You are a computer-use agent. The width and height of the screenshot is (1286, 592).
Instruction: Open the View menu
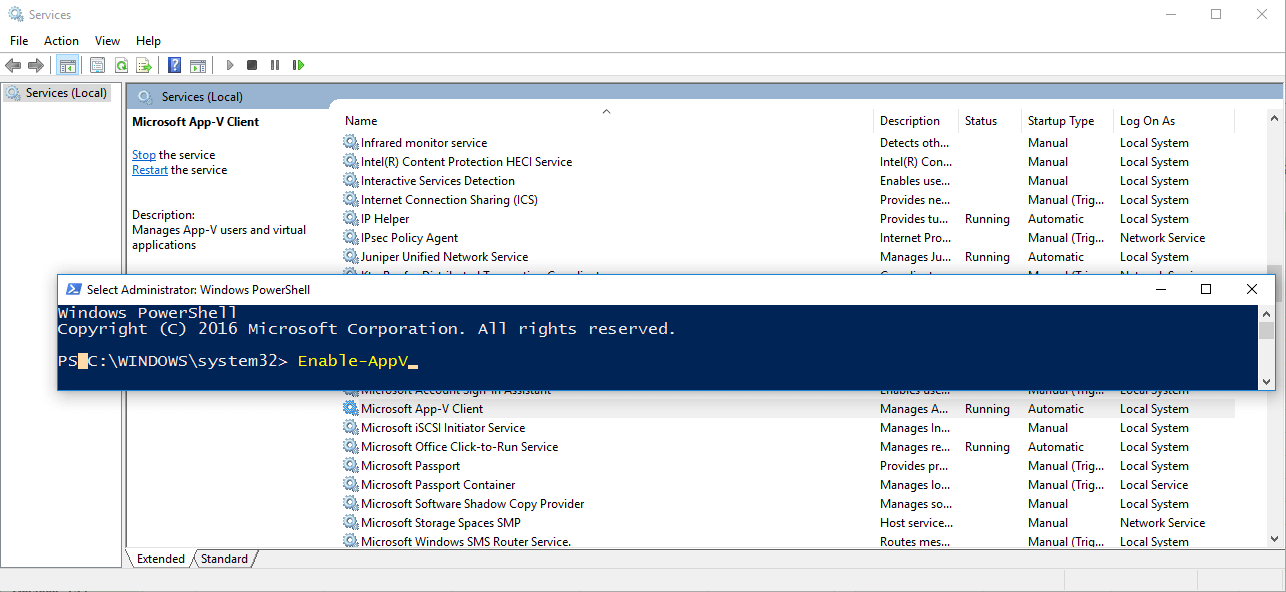(106, 40)
